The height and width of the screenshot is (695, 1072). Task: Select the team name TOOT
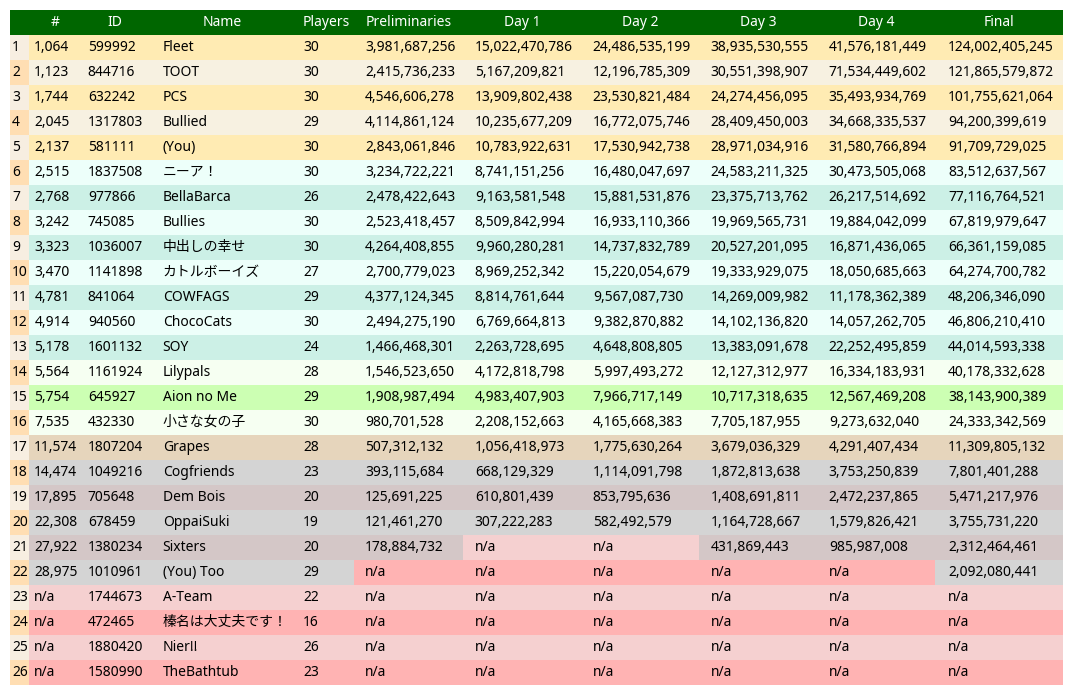coord(181,71)
